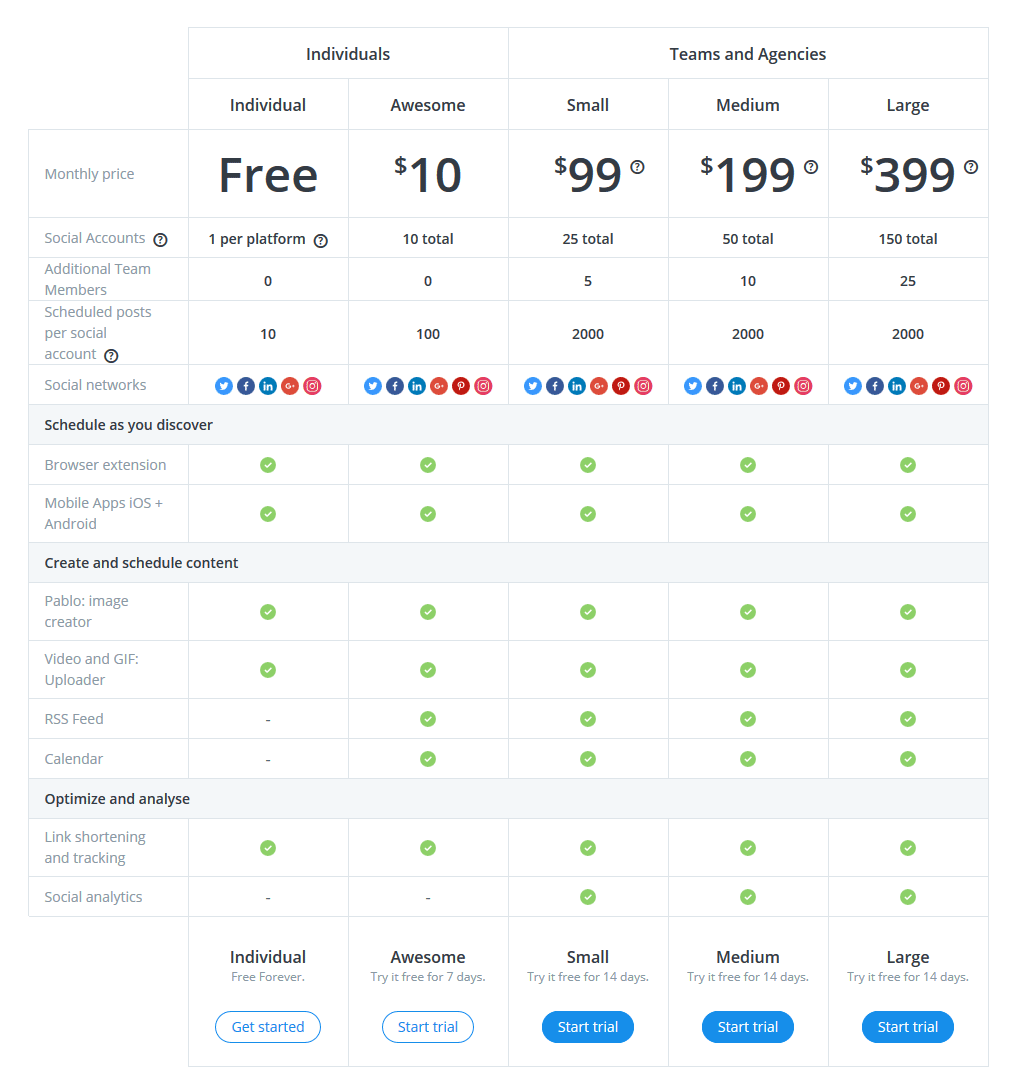This screenshot has height=1087, width=1017.
Task: Click Start trial under the Medium plan
Action: [748, 1026]
